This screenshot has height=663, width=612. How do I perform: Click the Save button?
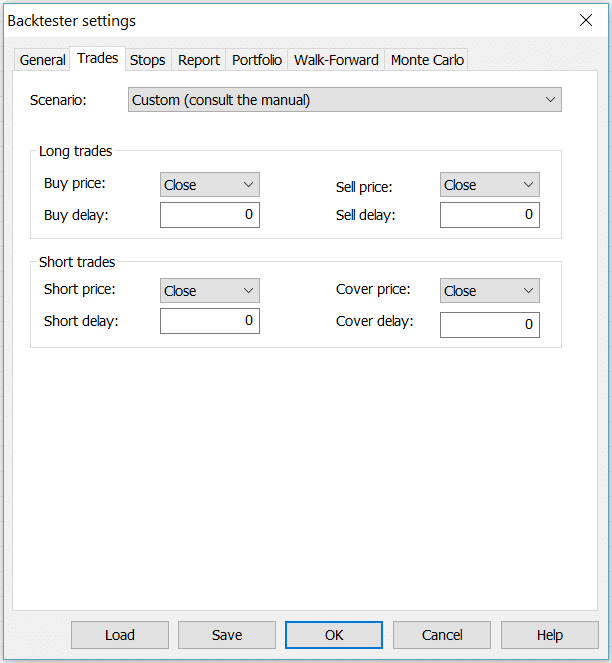[227, 635]
